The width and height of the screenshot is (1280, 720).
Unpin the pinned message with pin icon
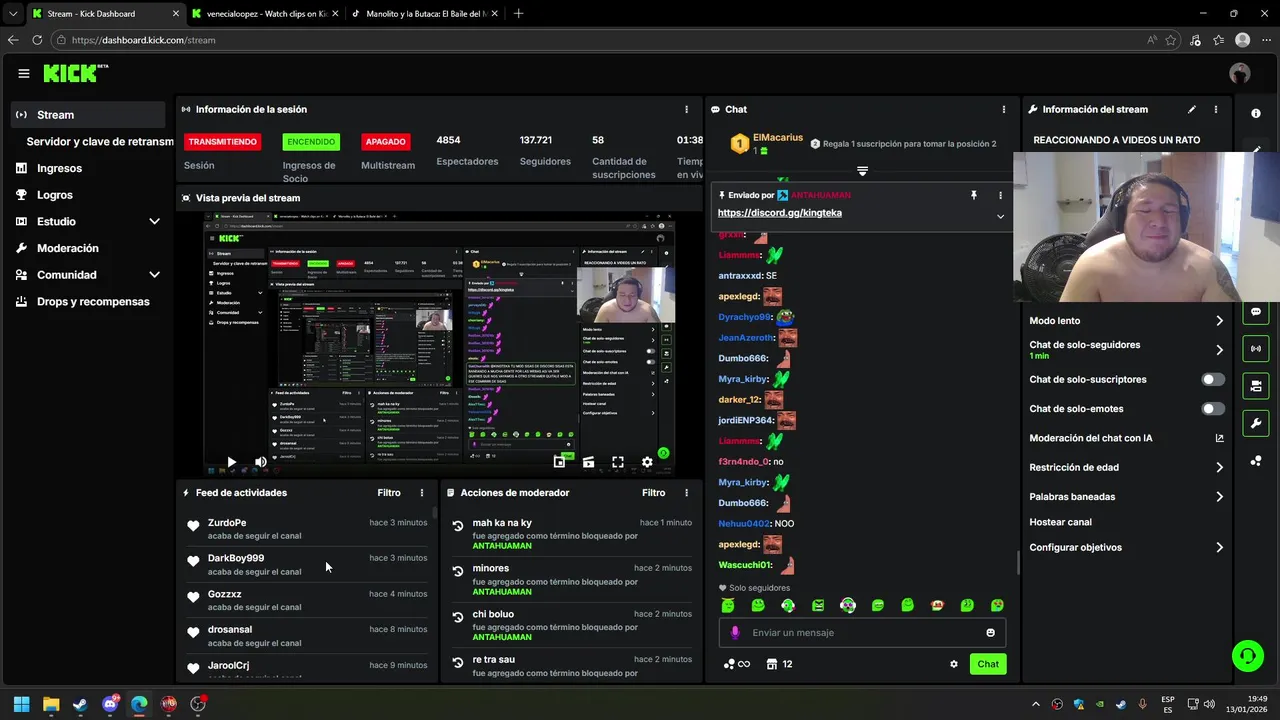pyautogui.click(x=973, y=196)
